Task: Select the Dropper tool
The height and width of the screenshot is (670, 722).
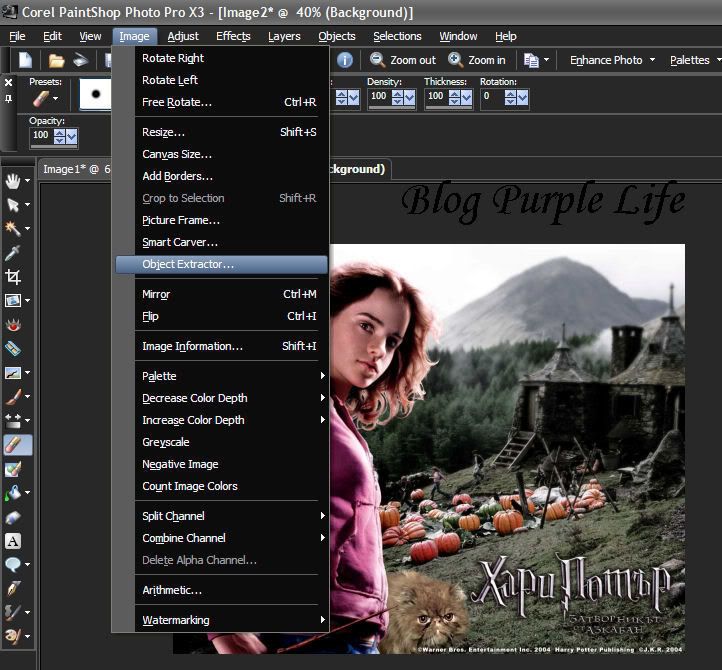Action: pyautogui.click(x=12, y=253)
